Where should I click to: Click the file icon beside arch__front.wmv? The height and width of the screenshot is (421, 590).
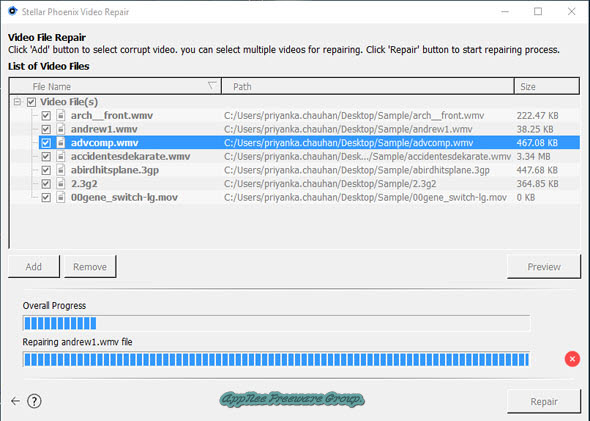click(x=61, y=116)
